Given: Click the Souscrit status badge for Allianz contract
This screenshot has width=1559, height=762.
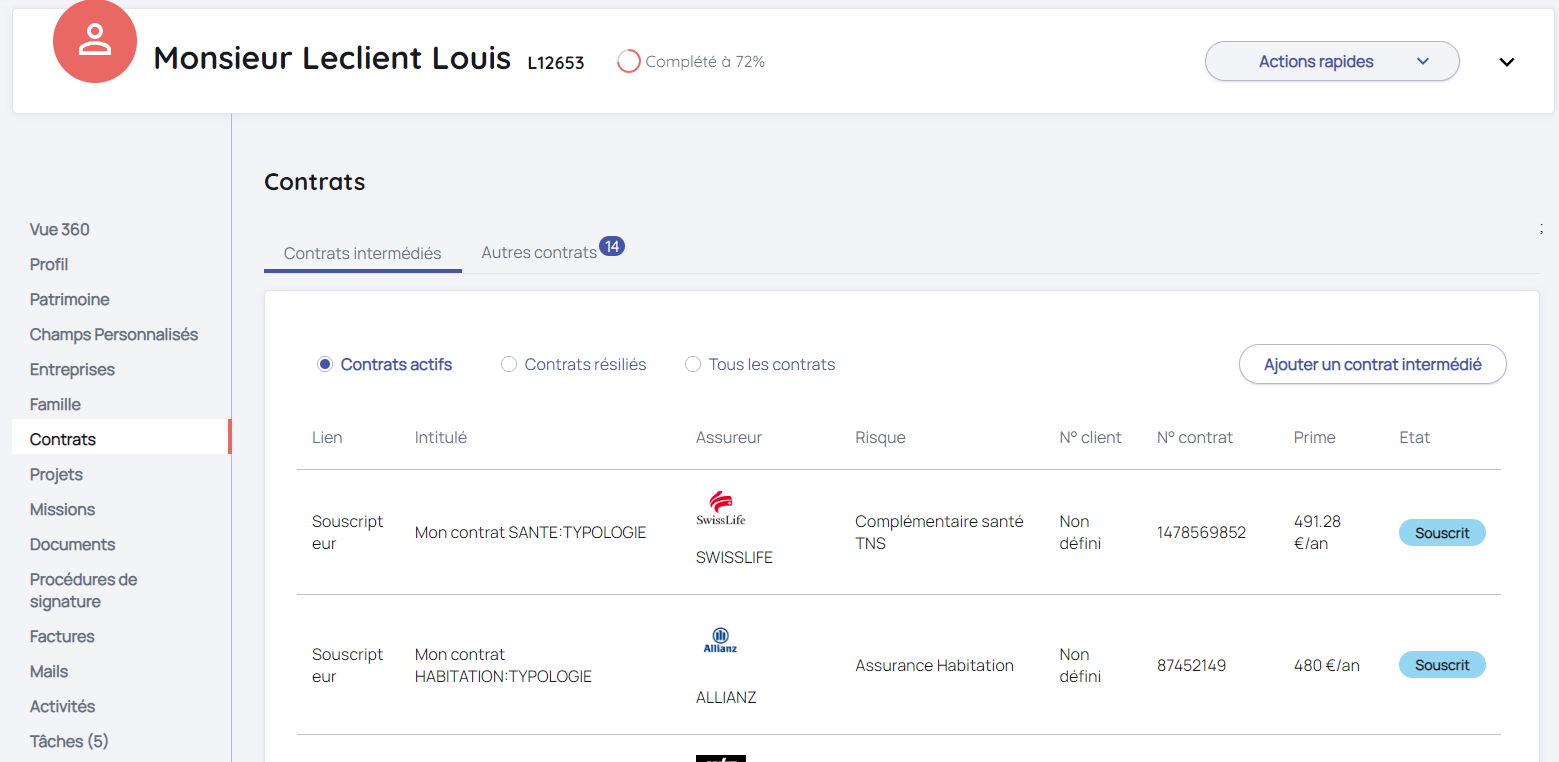Looking at the screenshot, I should click(1441, 665).
